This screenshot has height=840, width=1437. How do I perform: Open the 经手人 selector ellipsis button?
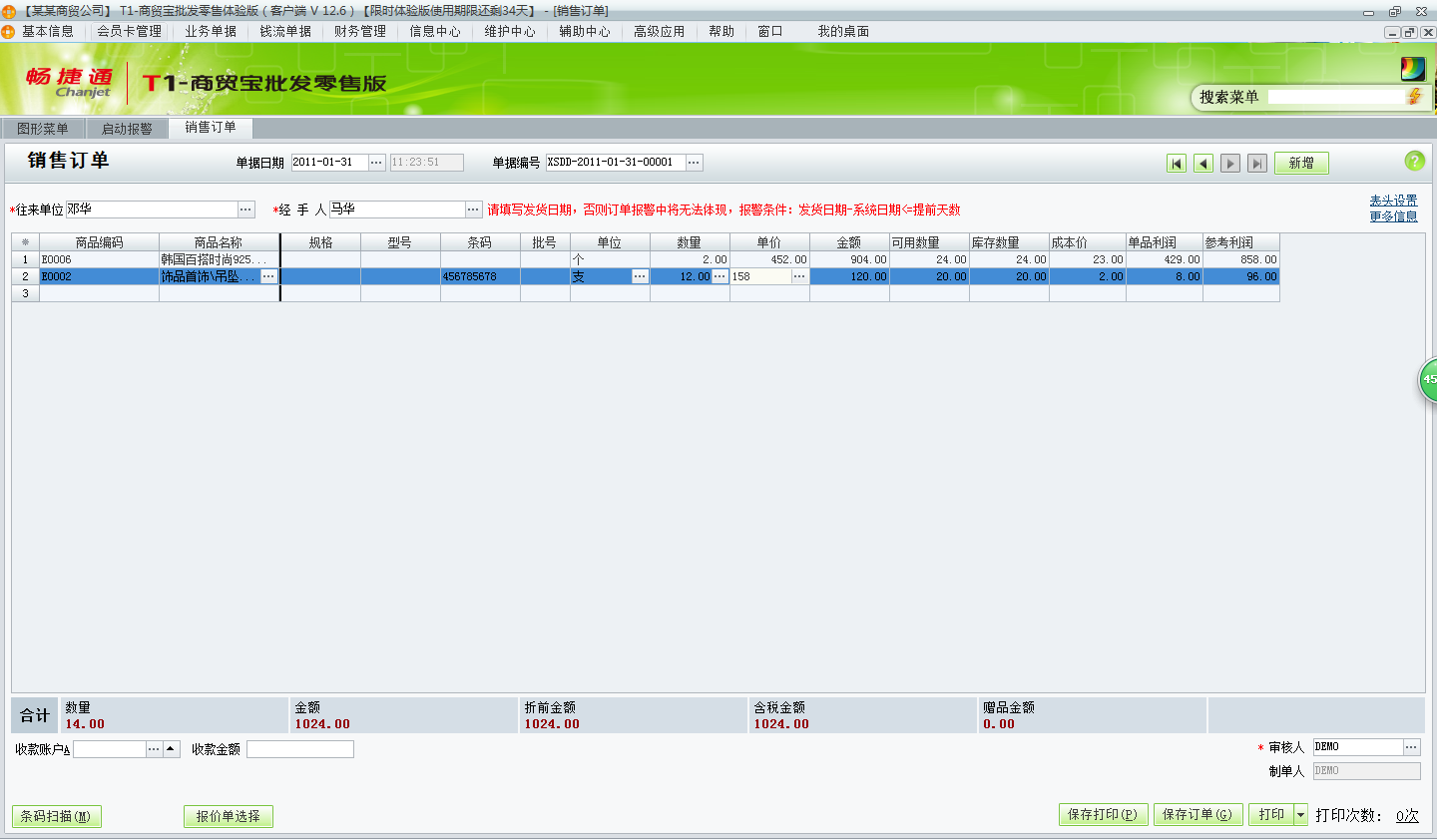pos(474,210)
